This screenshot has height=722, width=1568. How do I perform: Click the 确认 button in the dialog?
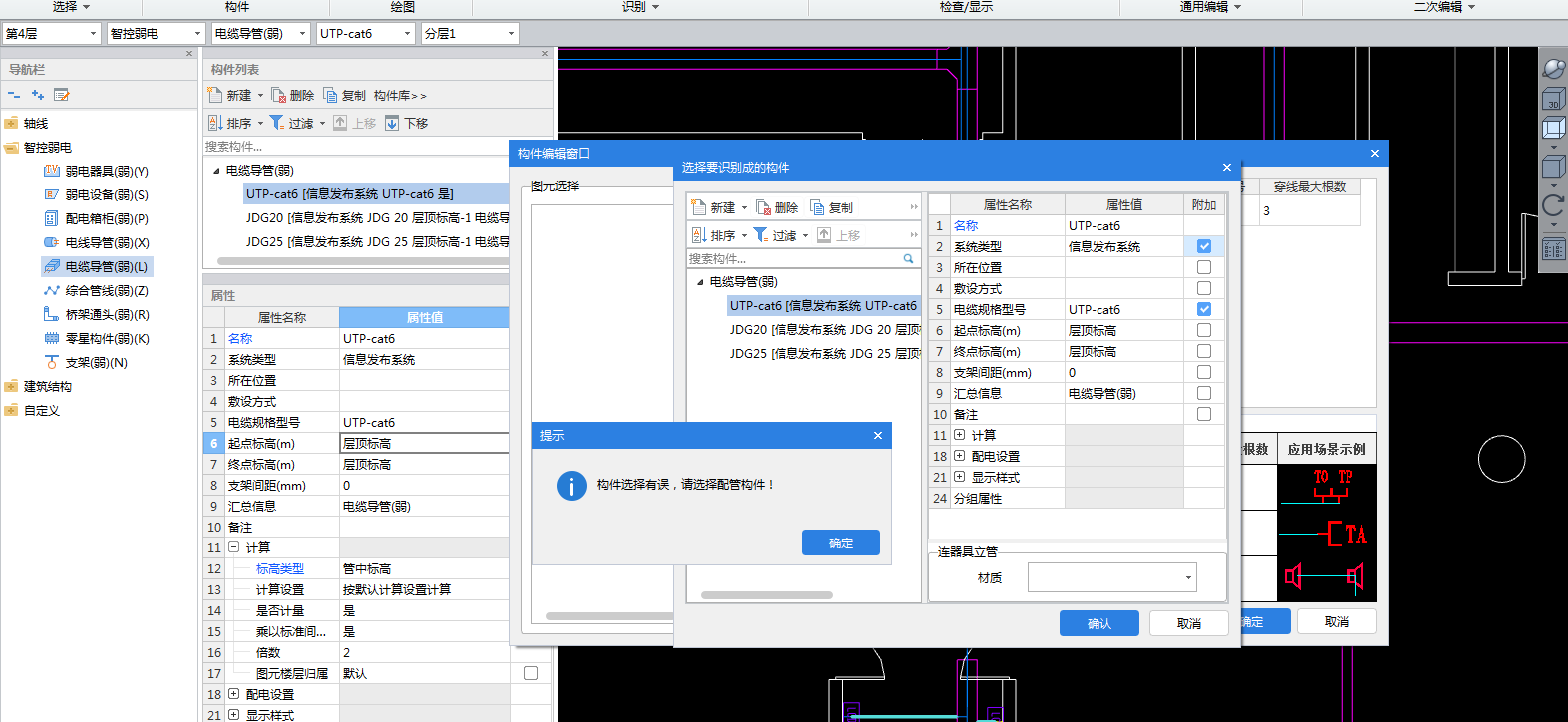(1099, 623)
